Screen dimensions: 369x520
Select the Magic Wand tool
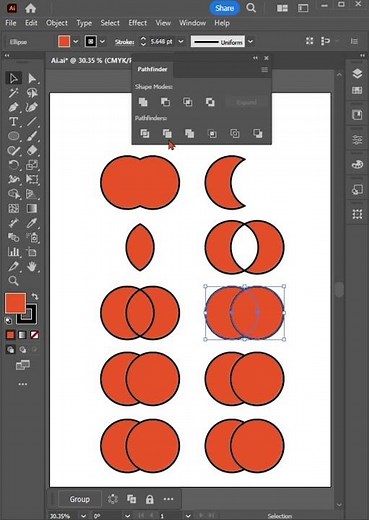[x=13, y=93]
